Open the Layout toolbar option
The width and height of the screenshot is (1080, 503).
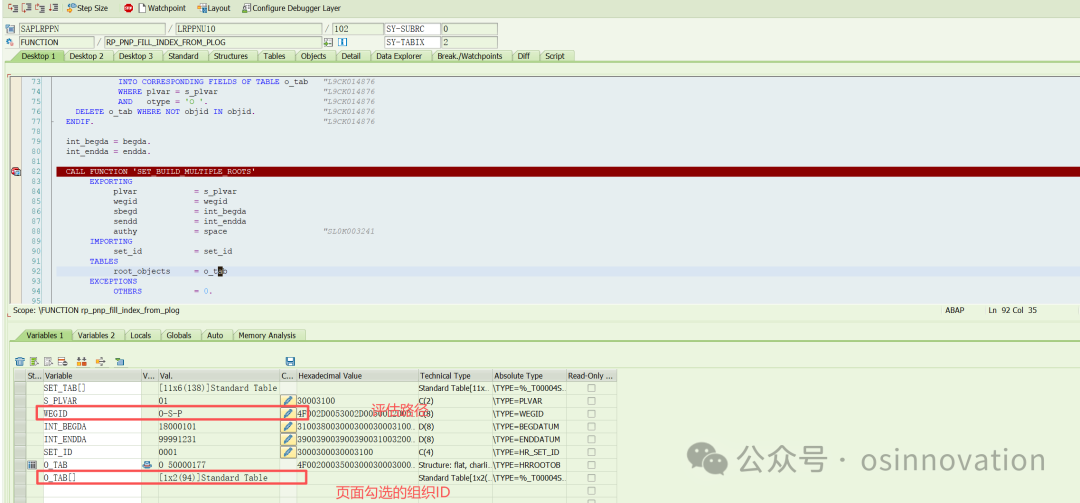pyautogui.click(x=214, y=8)
